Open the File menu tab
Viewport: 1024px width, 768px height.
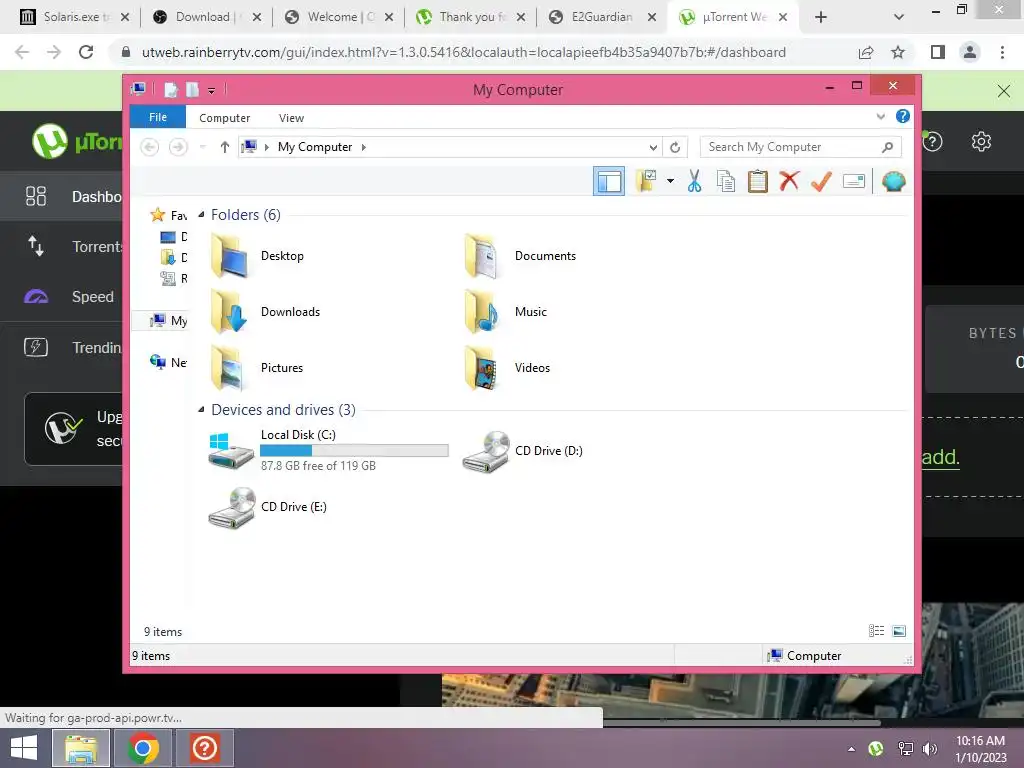[158, 117]
